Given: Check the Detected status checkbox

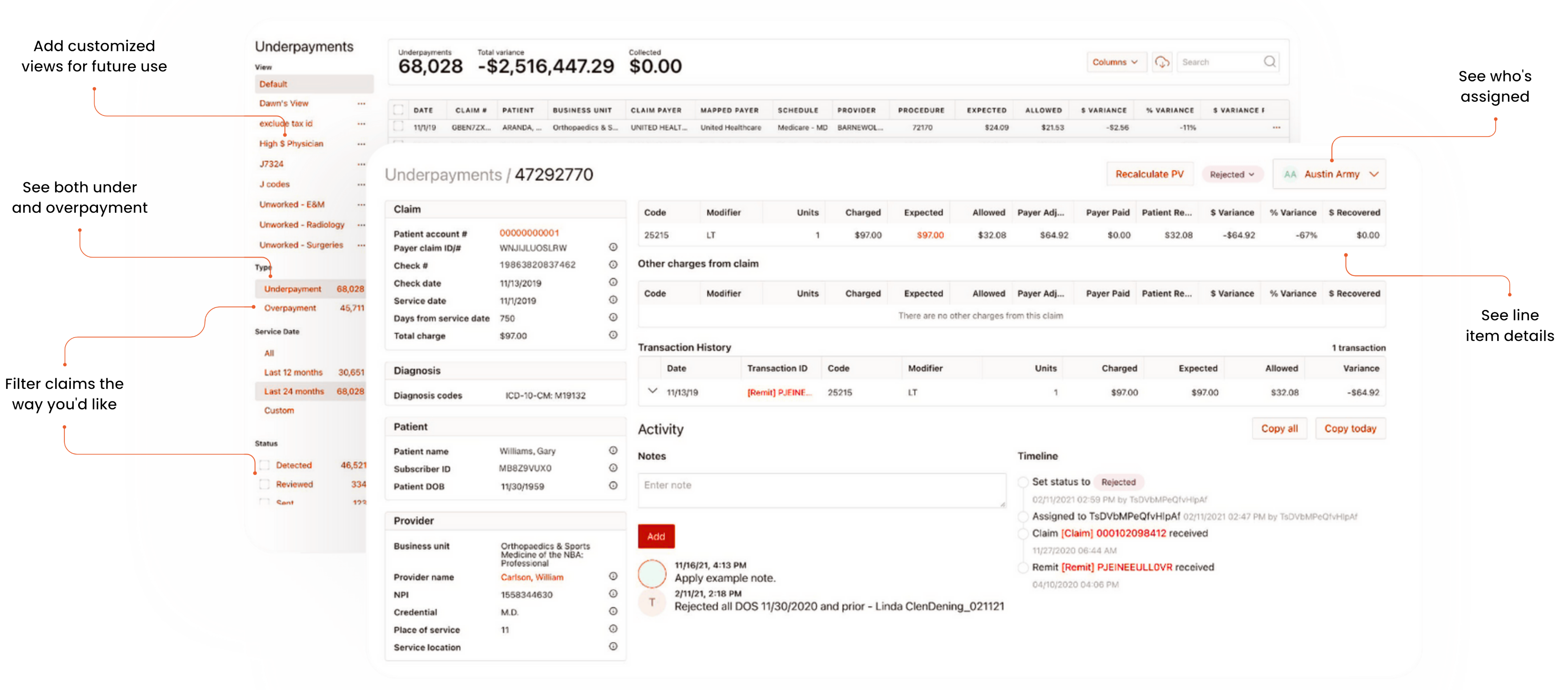Looking at the screenshot, I should point(265,465).
